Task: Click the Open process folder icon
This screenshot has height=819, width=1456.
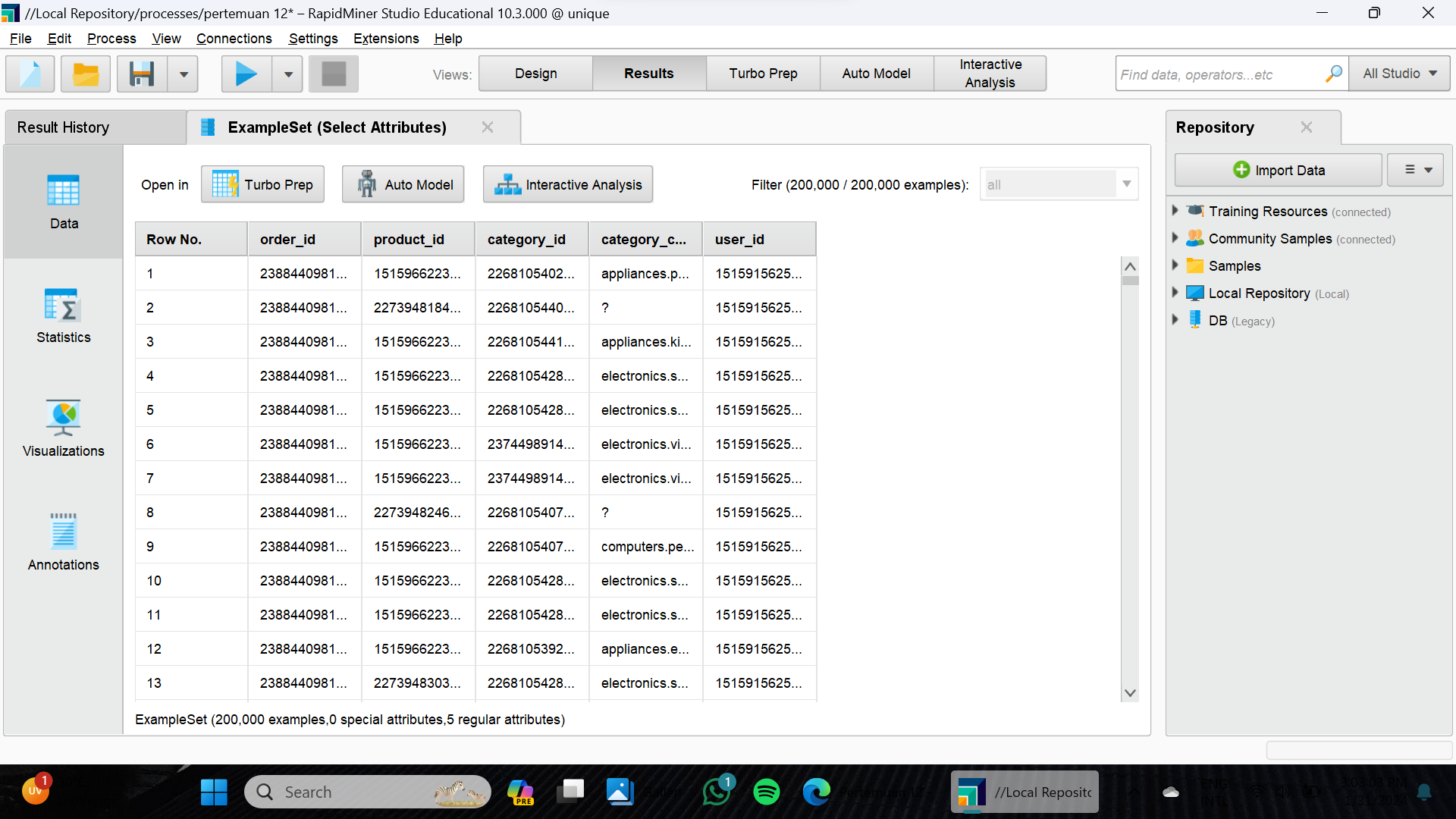Action: pyautogui.click(x=86, y=74)
